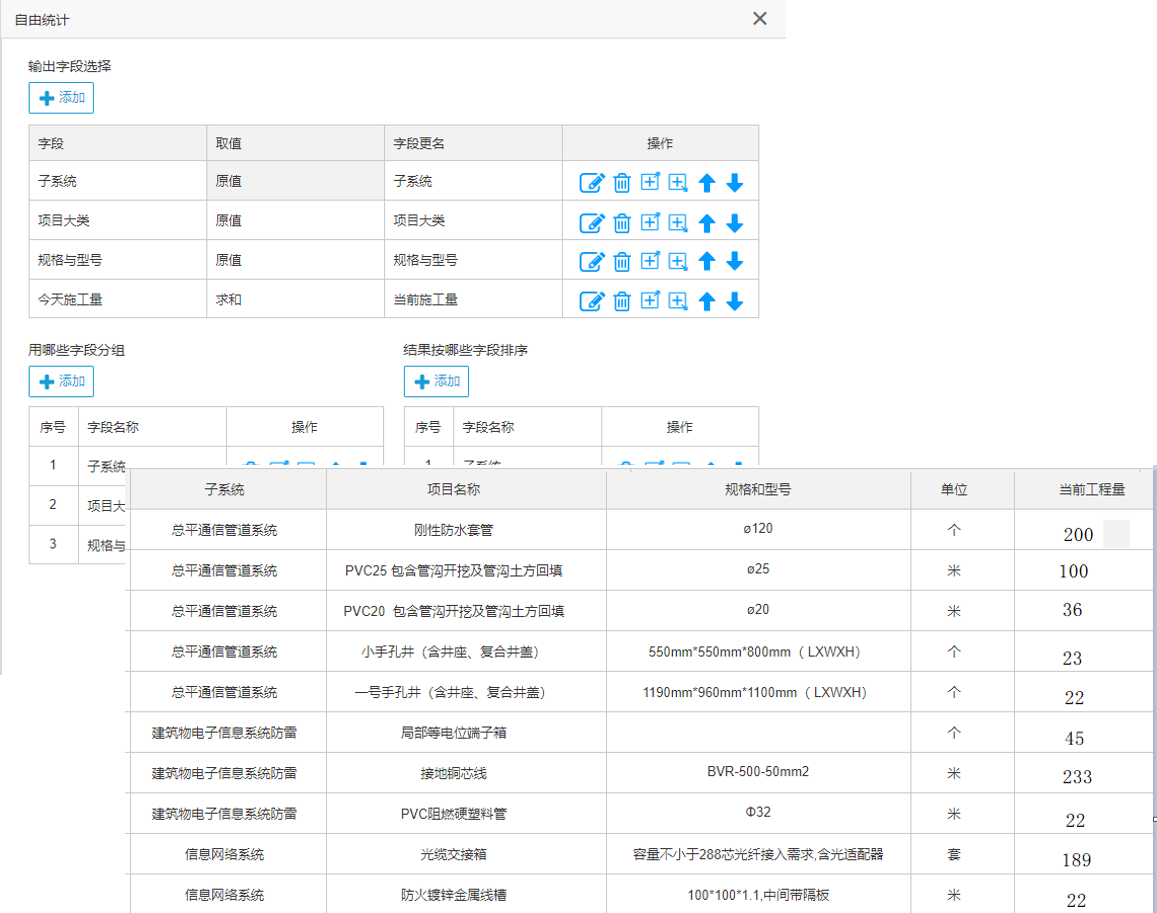Click 添加 under 输出字段选择

click(60, 98)
